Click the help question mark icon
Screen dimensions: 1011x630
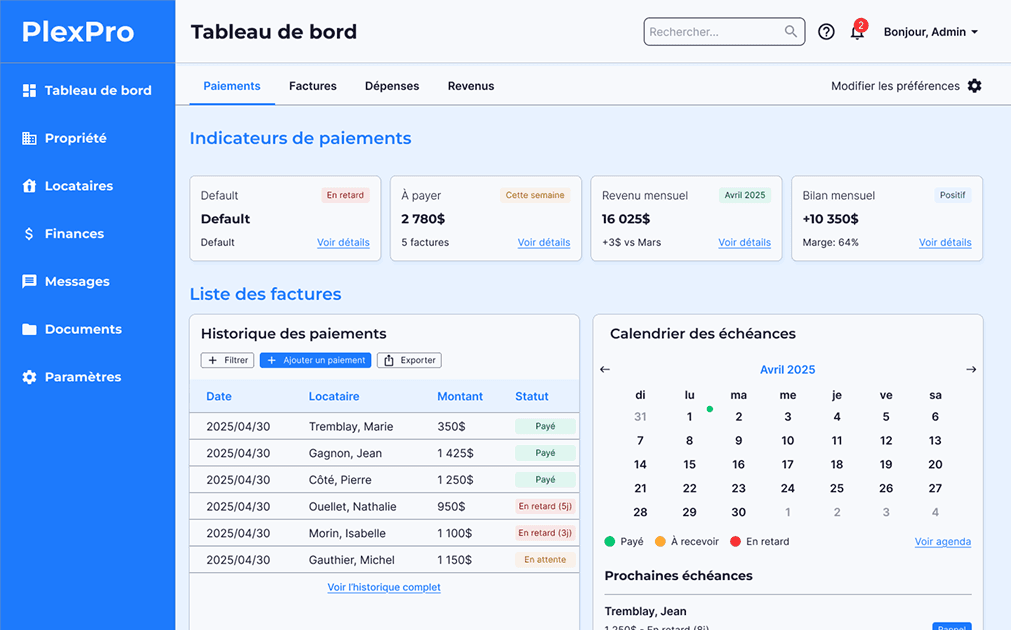[825, 31]
